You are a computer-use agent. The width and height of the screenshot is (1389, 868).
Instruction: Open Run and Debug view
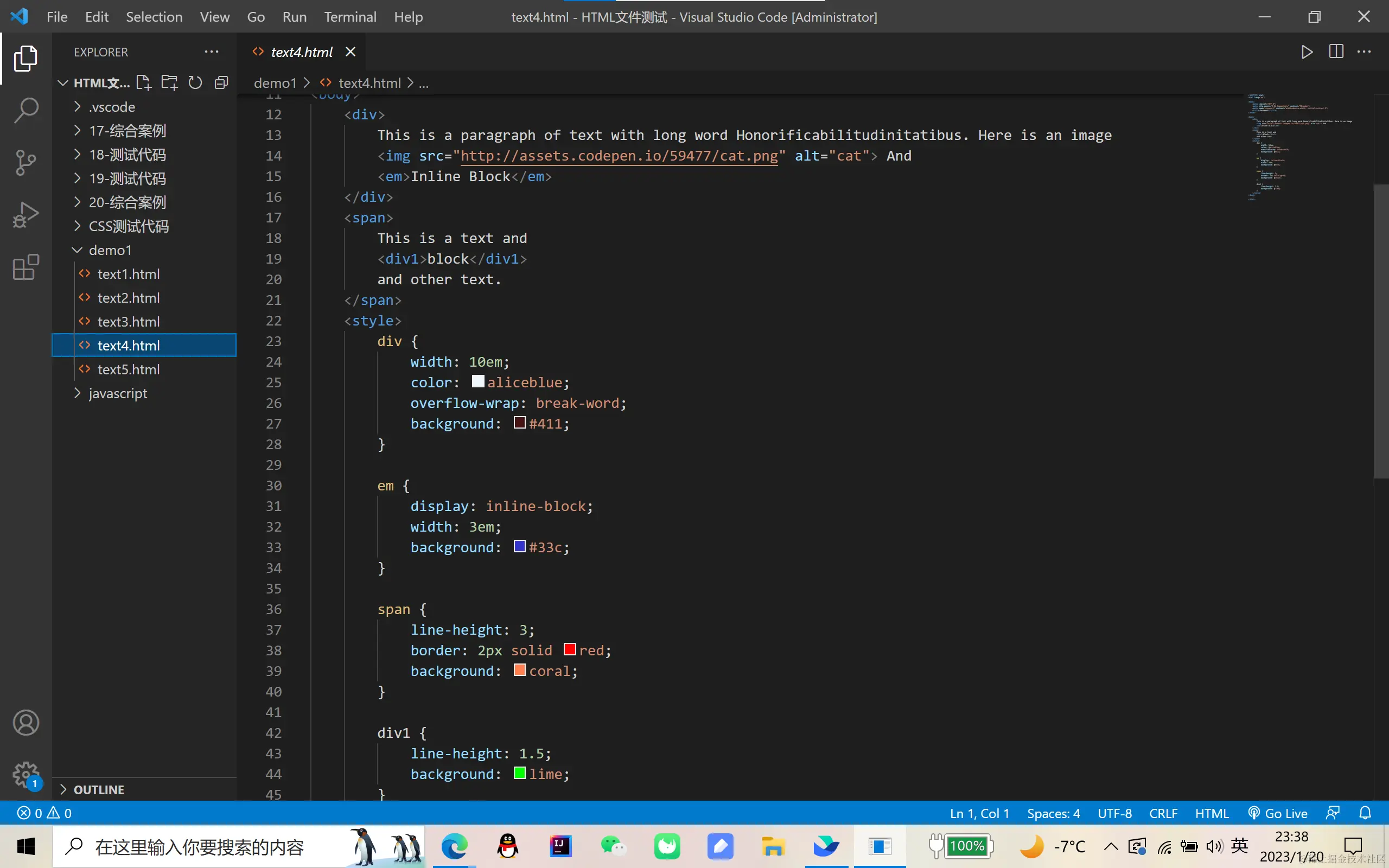26,215
